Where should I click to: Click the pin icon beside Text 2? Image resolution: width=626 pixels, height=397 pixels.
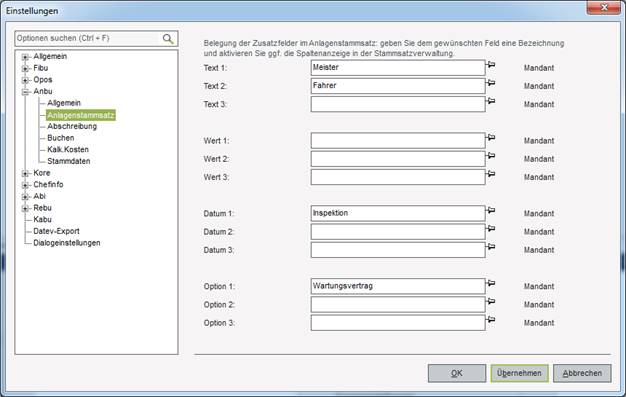[x=491, y=83]
